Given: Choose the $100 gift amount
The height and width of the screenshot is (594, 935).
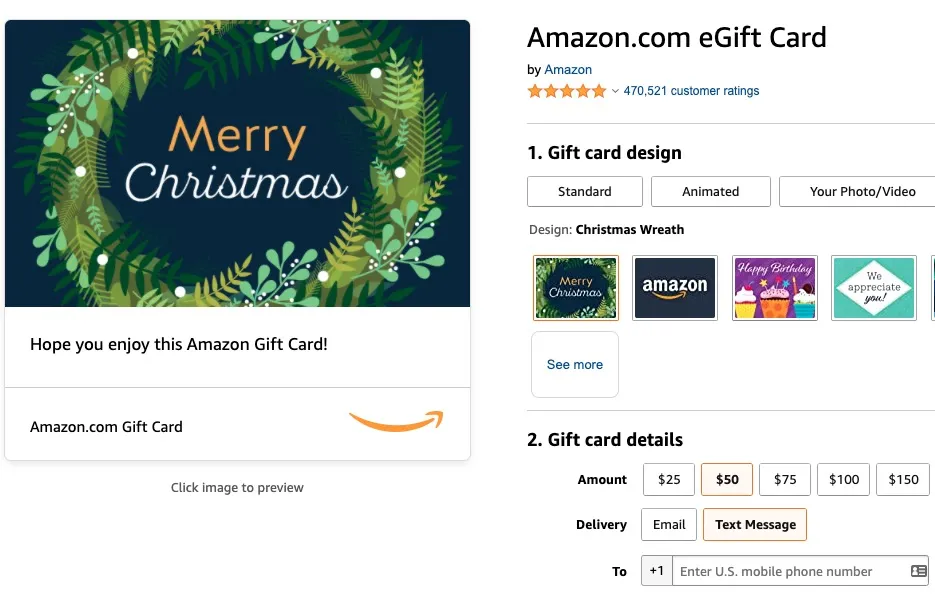Looking at the screenshot, I should tap(844, 480).
